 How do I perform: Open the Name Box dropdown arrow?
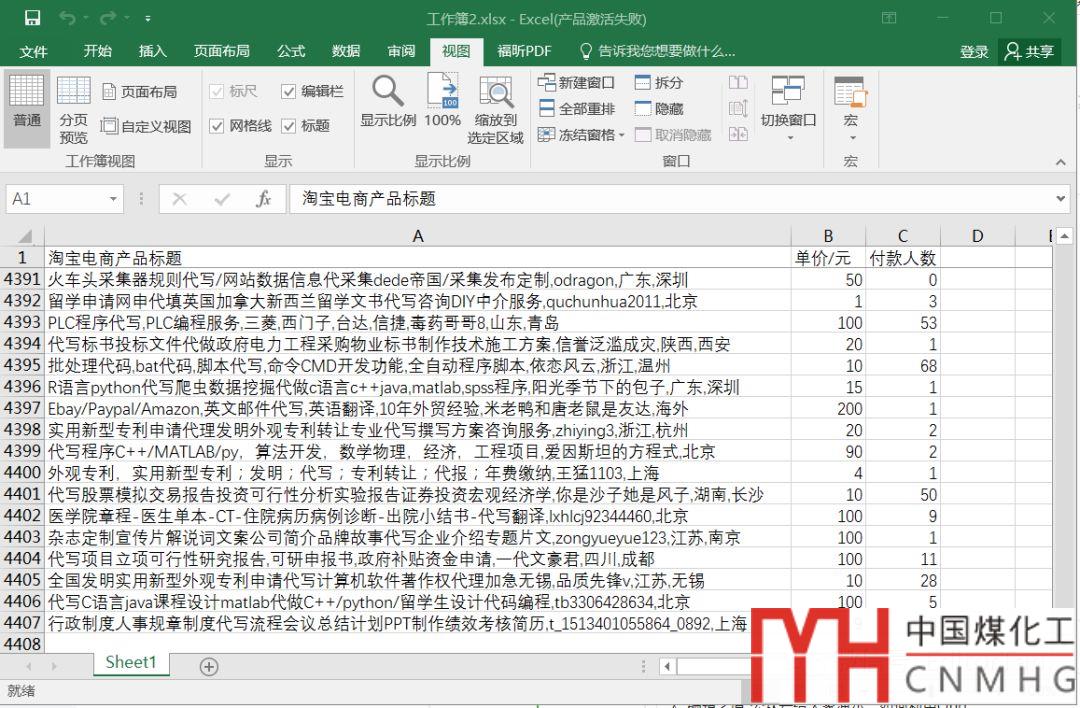(113, 199)
